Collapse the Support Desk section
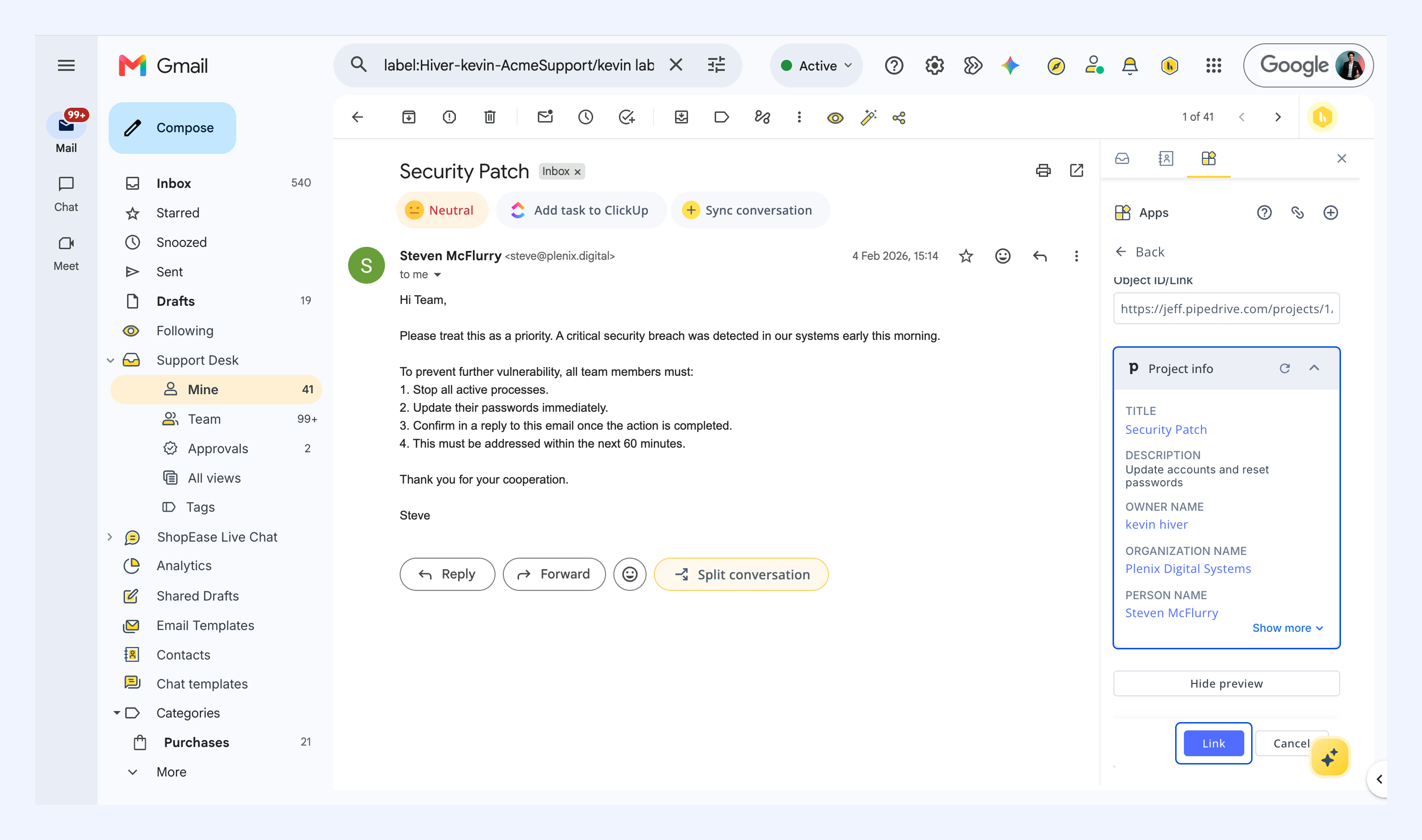The image size is (1422, 840). [x=111, y=361]
